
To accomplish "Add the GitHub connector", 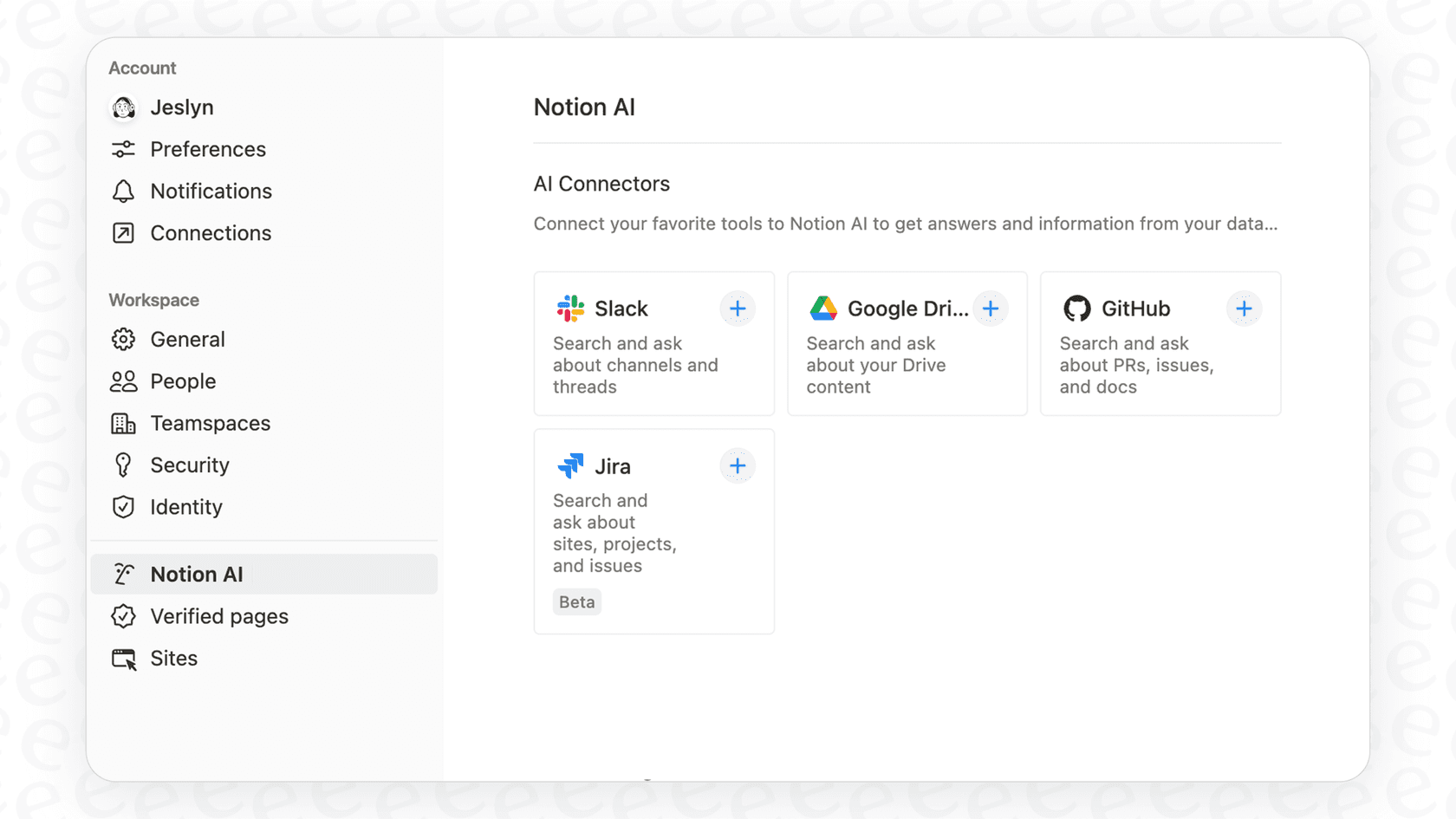I will coord(1244,309).
